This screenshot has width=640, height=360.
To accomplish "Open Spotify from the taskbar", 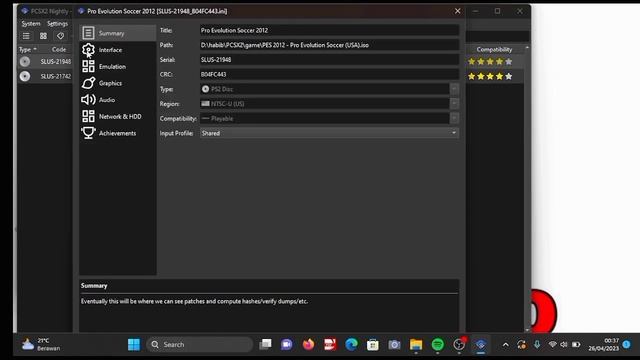I will [x=438, y=344].
